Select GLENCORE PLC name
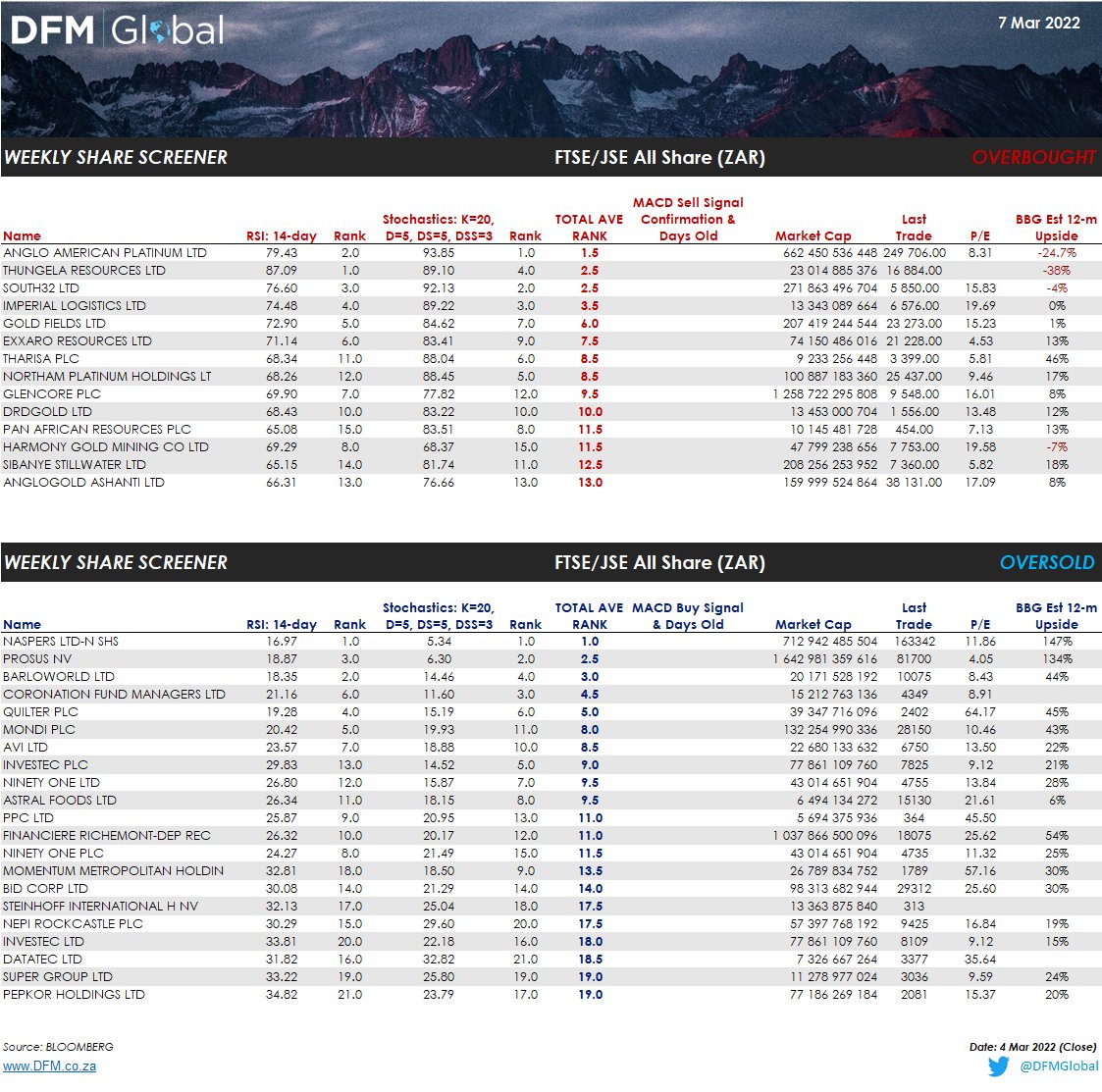 pyautogui.click(x=52, y=393)
